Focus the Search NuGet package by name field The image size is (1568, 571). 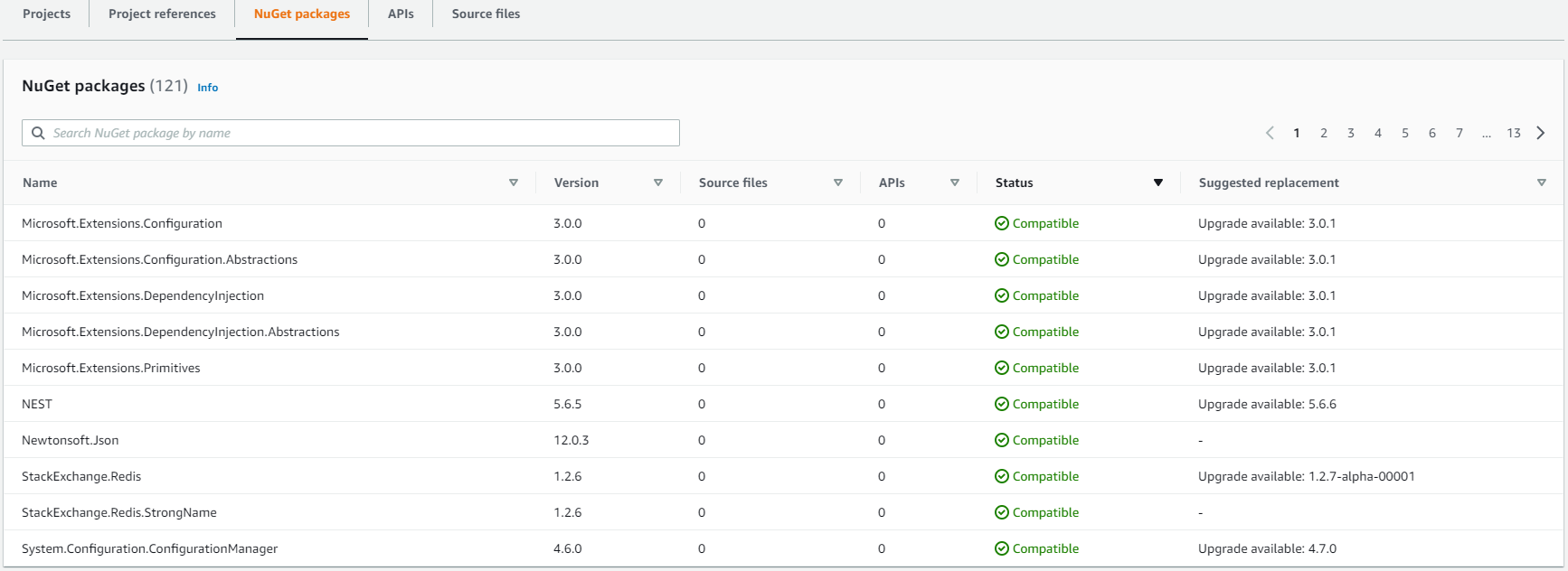pos(351,133)
